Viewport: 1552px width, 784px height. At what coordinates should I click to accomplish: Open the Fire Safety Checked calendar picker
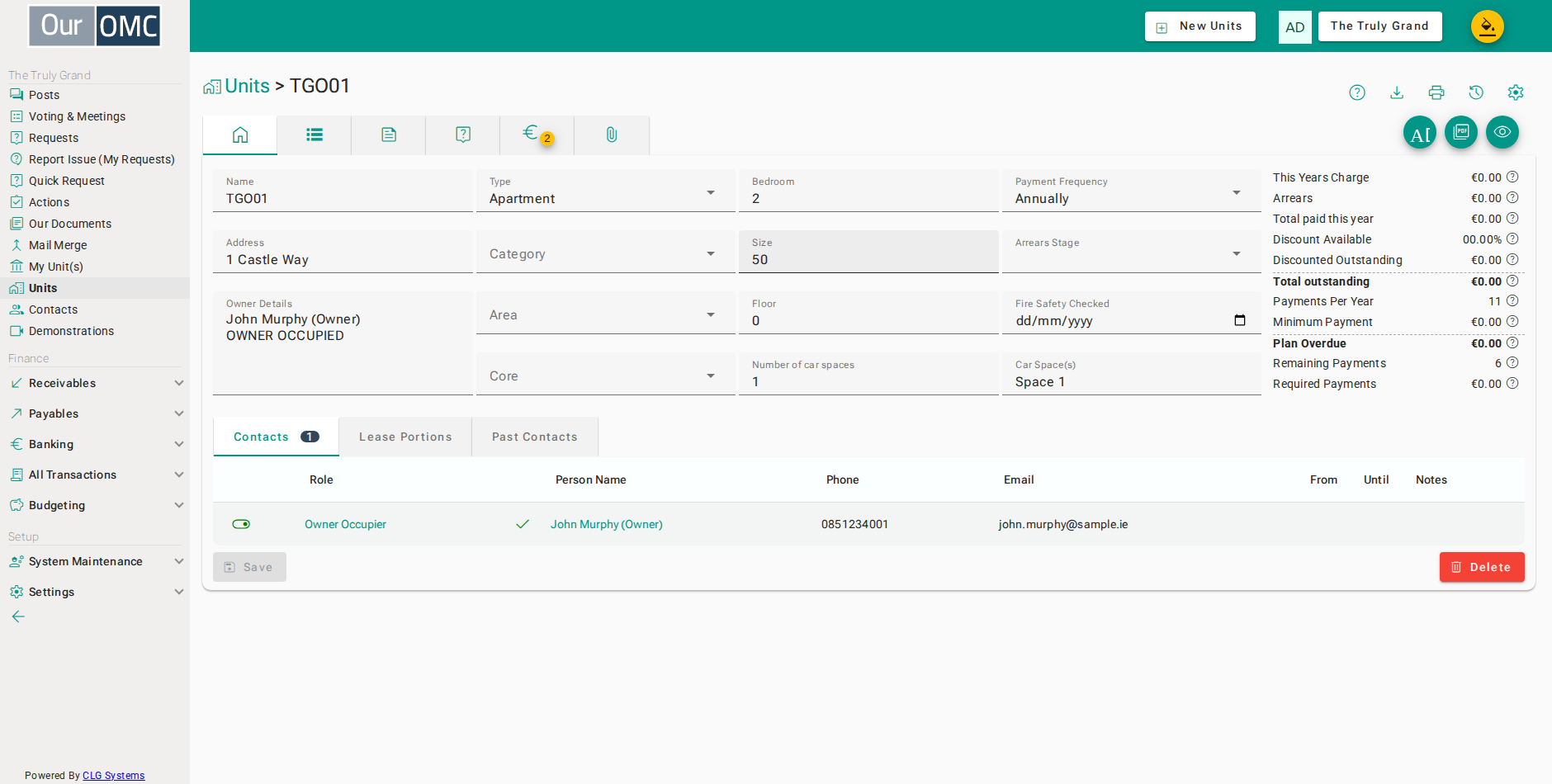click(x=1240, y=320)
